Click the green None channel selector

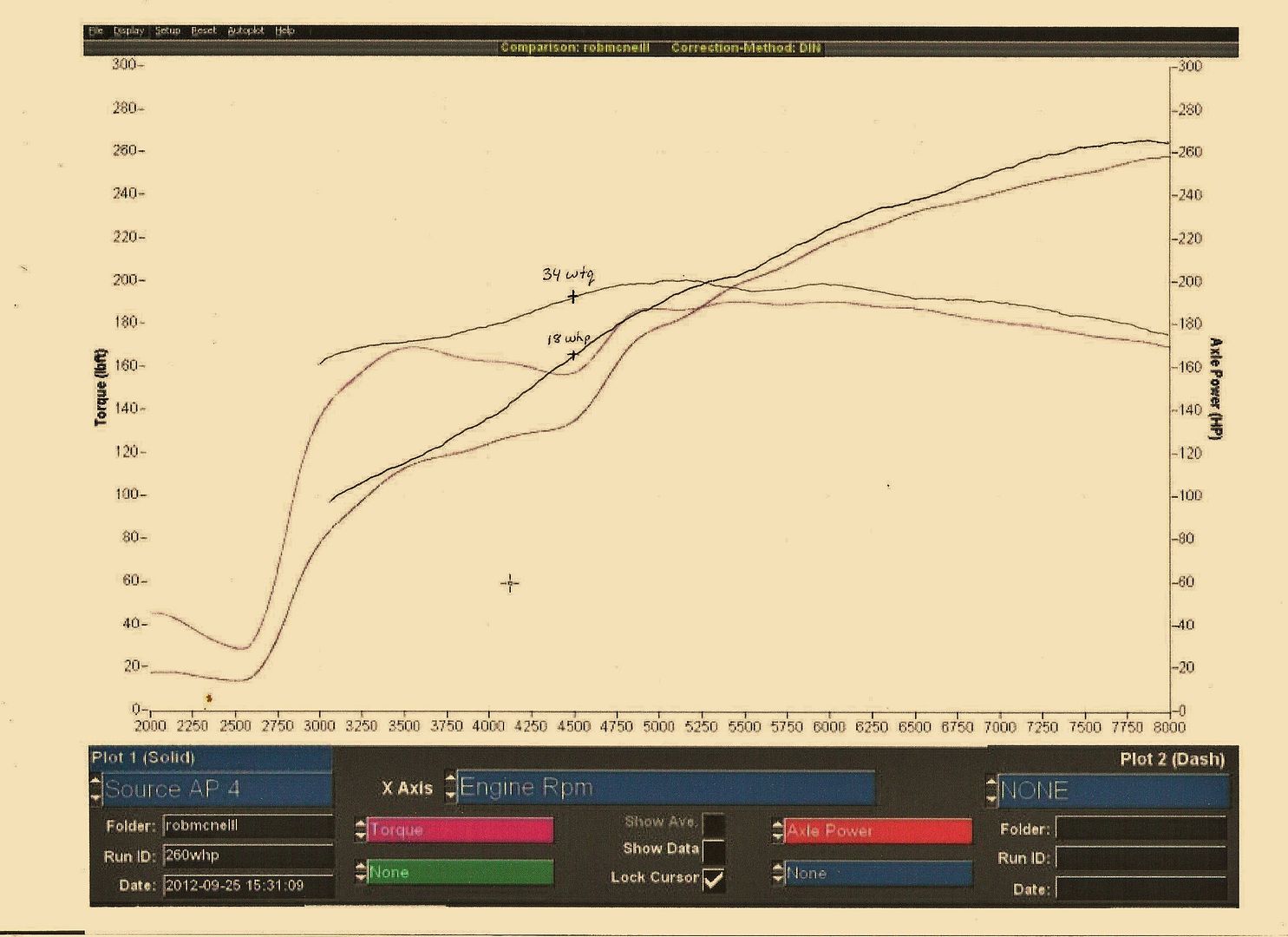click(460, 872)
